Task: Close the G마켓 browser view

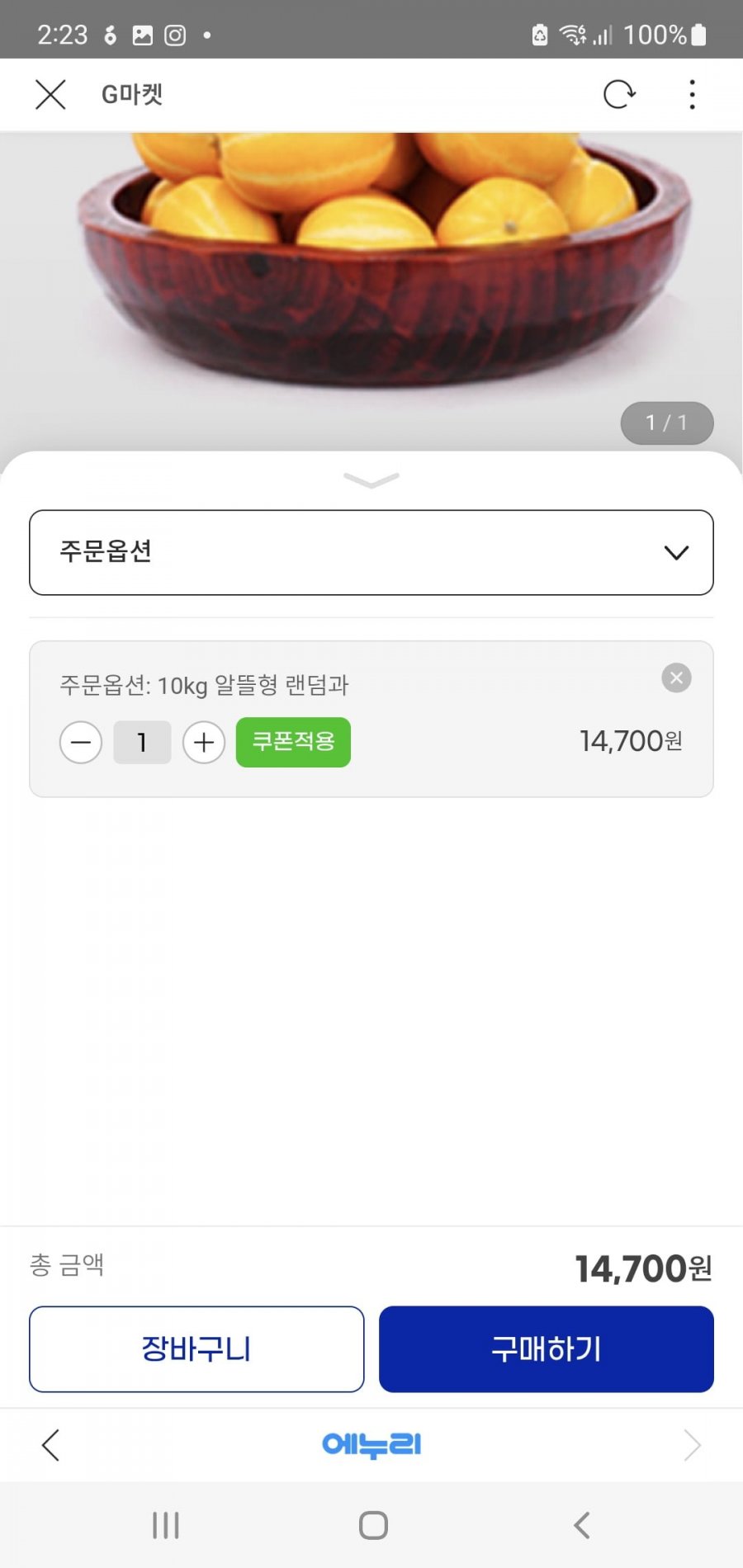Action: tap(50, 94)
